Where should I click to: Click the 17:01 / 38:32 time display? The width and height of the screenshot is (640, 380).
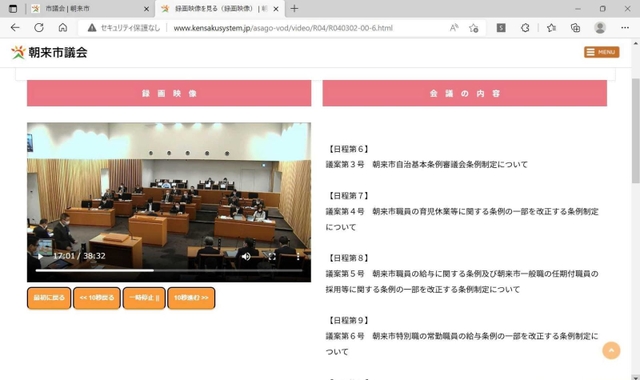tap(79, 256)
